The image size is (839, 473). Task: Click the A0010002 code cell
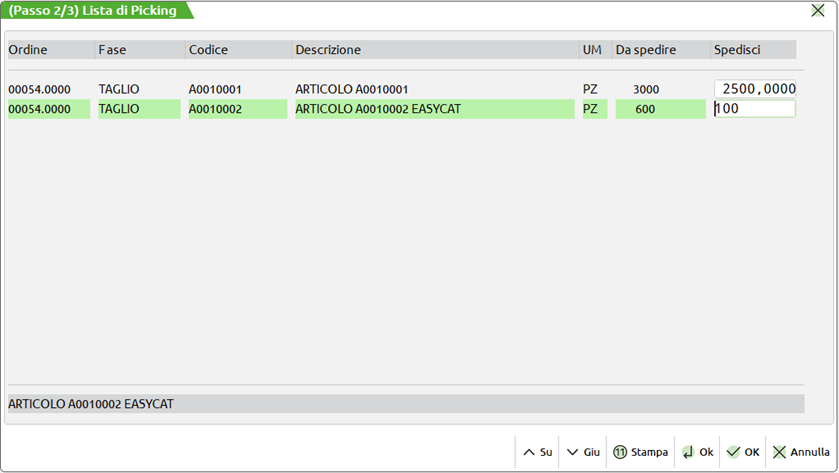click(x=215, y=109)
